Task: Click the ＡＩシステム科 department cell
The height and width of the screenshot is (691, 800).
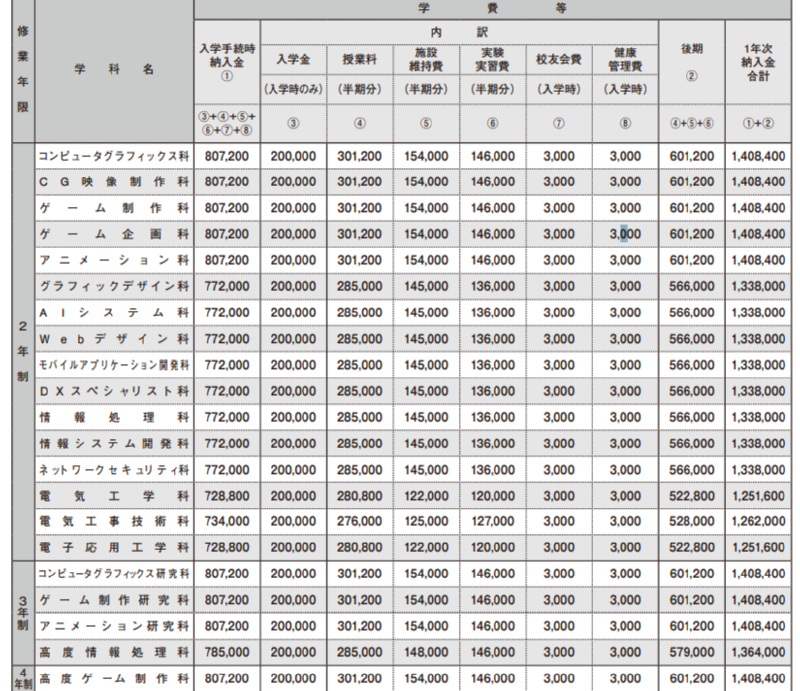Action: [x=112, y=312]
